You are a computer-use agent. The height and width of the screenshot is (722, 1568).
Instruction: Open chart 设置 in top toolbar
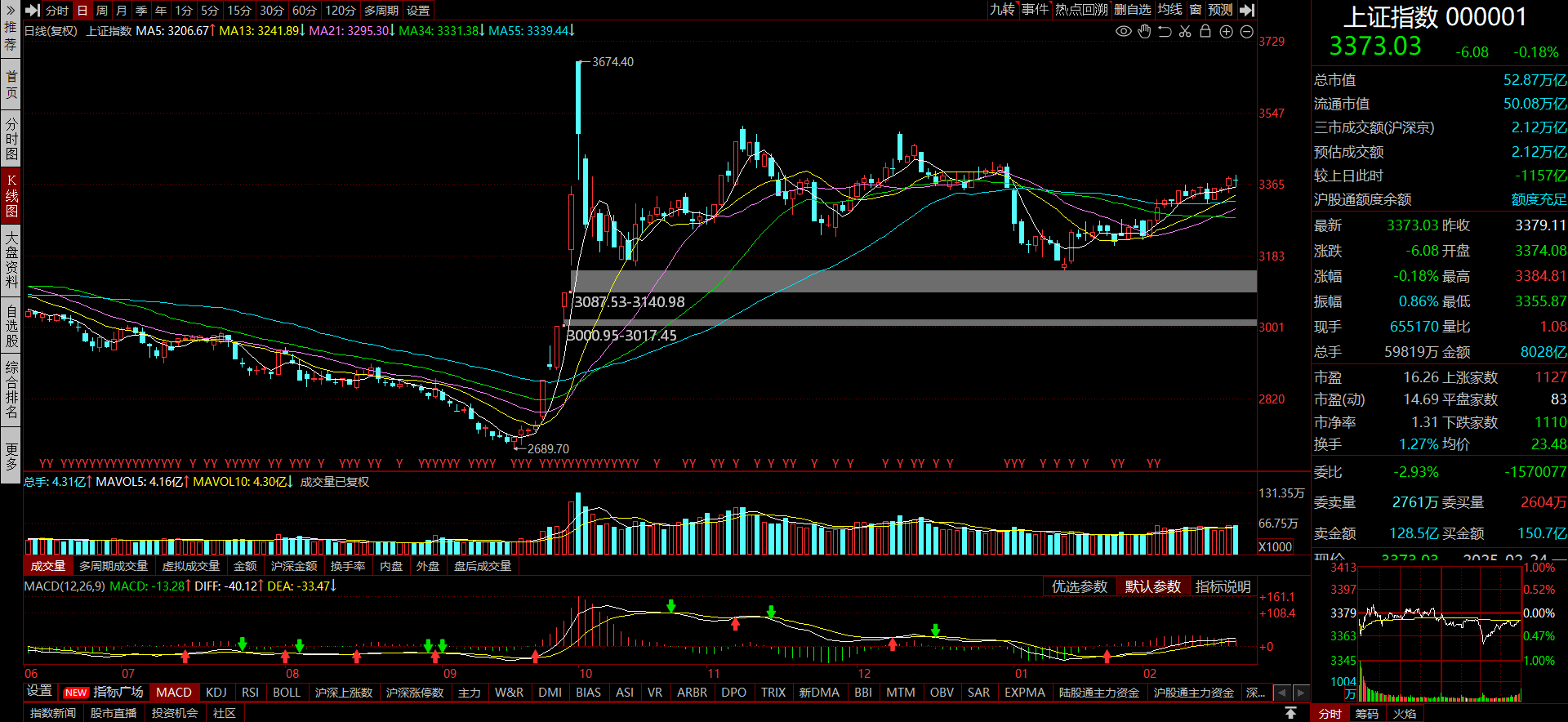[x=418, y=10]
